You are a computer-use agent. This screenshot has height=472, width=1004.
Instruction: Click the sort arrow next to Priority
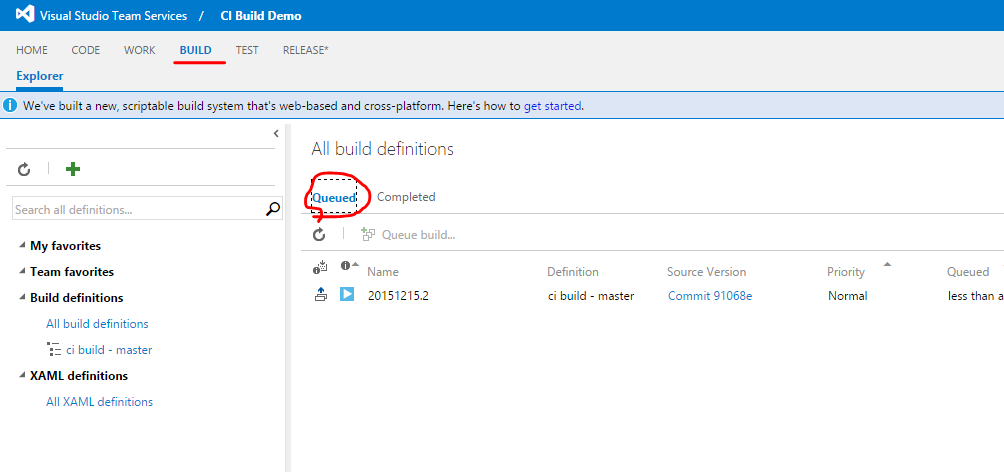tap(887, 264)
